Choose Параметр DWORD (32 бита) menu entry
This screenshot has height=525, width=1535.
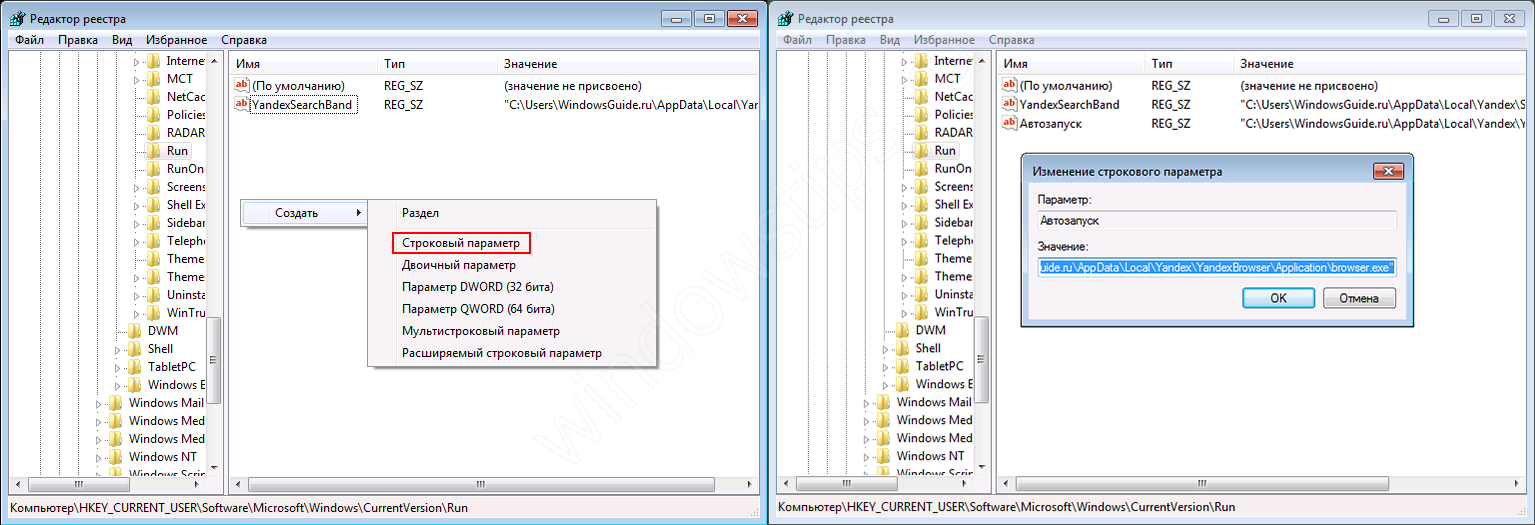click(x=477, y=287)
